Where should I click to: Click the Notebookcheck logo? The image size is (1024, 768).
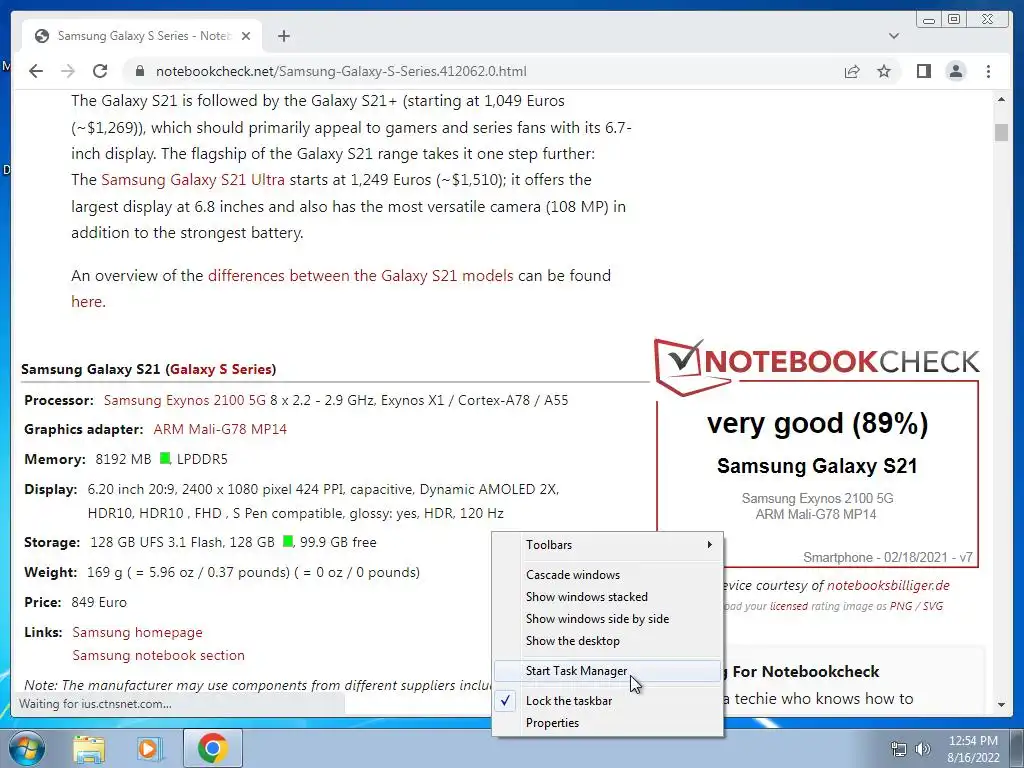[817, 366]
